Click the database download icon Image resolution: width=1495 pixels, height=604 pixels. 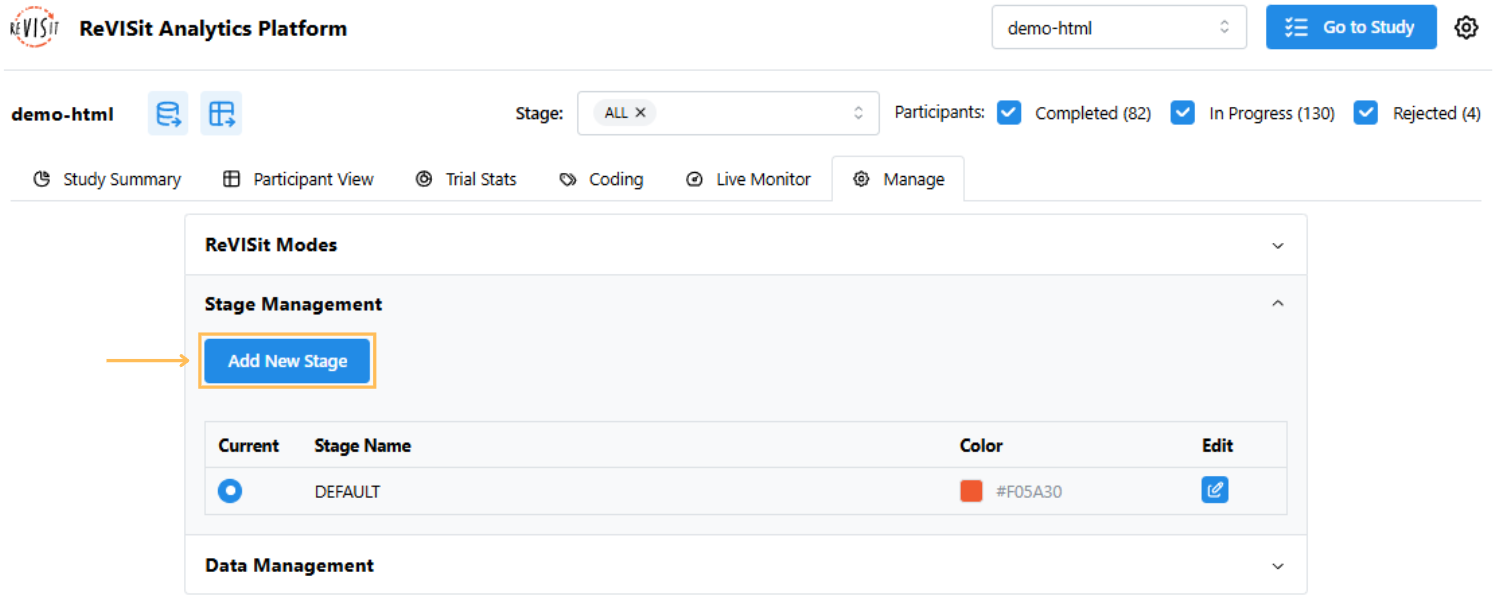coord(168,114)
